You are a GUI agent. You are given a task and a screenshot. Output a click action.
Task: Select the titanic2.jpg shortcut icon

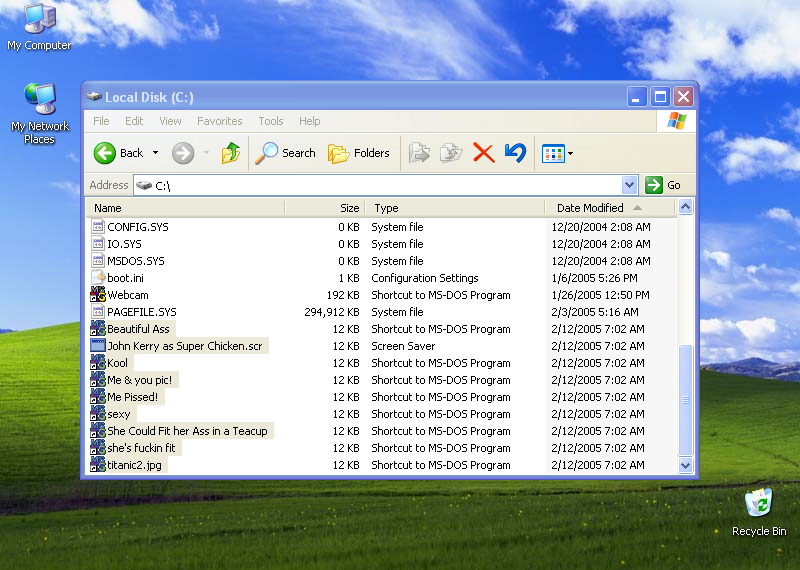coord(98,465)
